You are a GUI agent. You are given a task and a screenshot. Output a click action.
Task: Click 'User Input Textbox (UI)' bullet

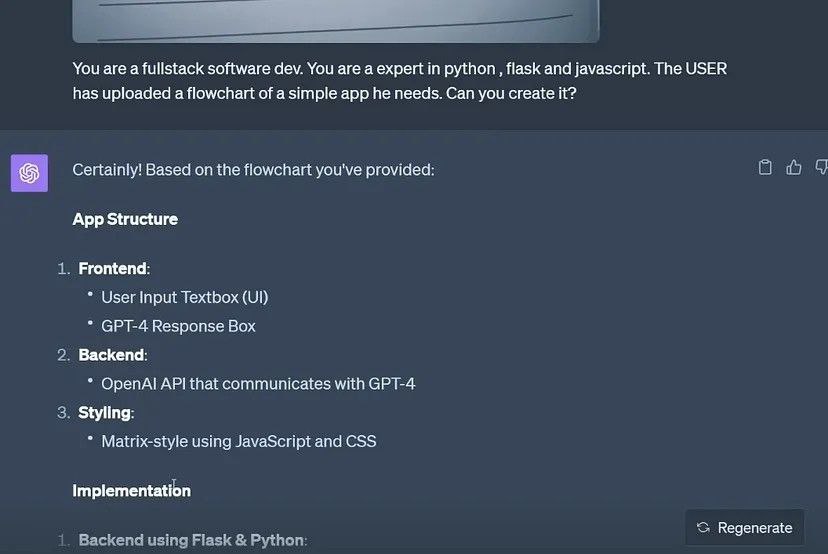(x=185, y=297)
